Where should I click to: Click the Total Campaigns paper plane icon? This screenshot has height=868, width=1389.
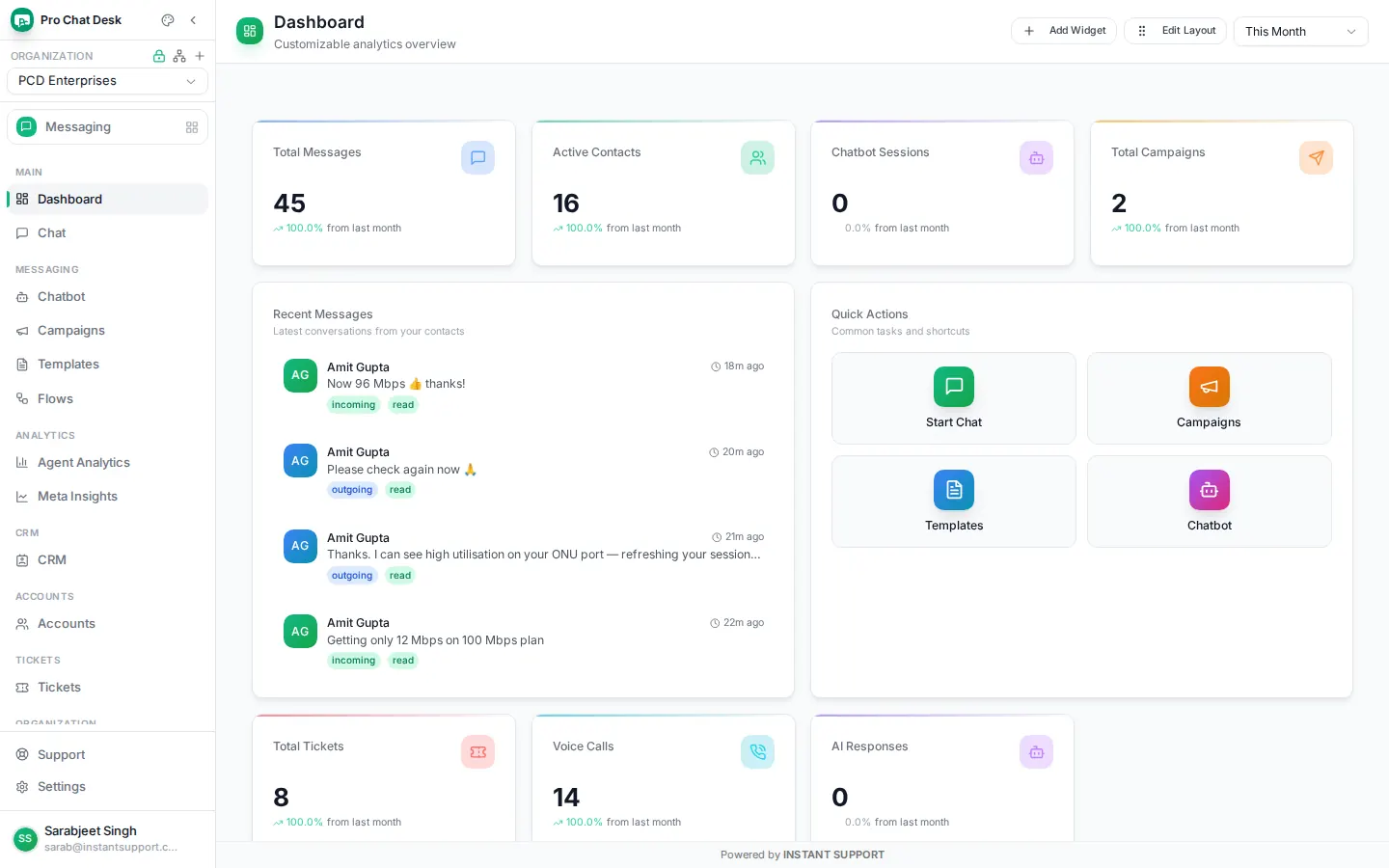tap(1316, 158)
